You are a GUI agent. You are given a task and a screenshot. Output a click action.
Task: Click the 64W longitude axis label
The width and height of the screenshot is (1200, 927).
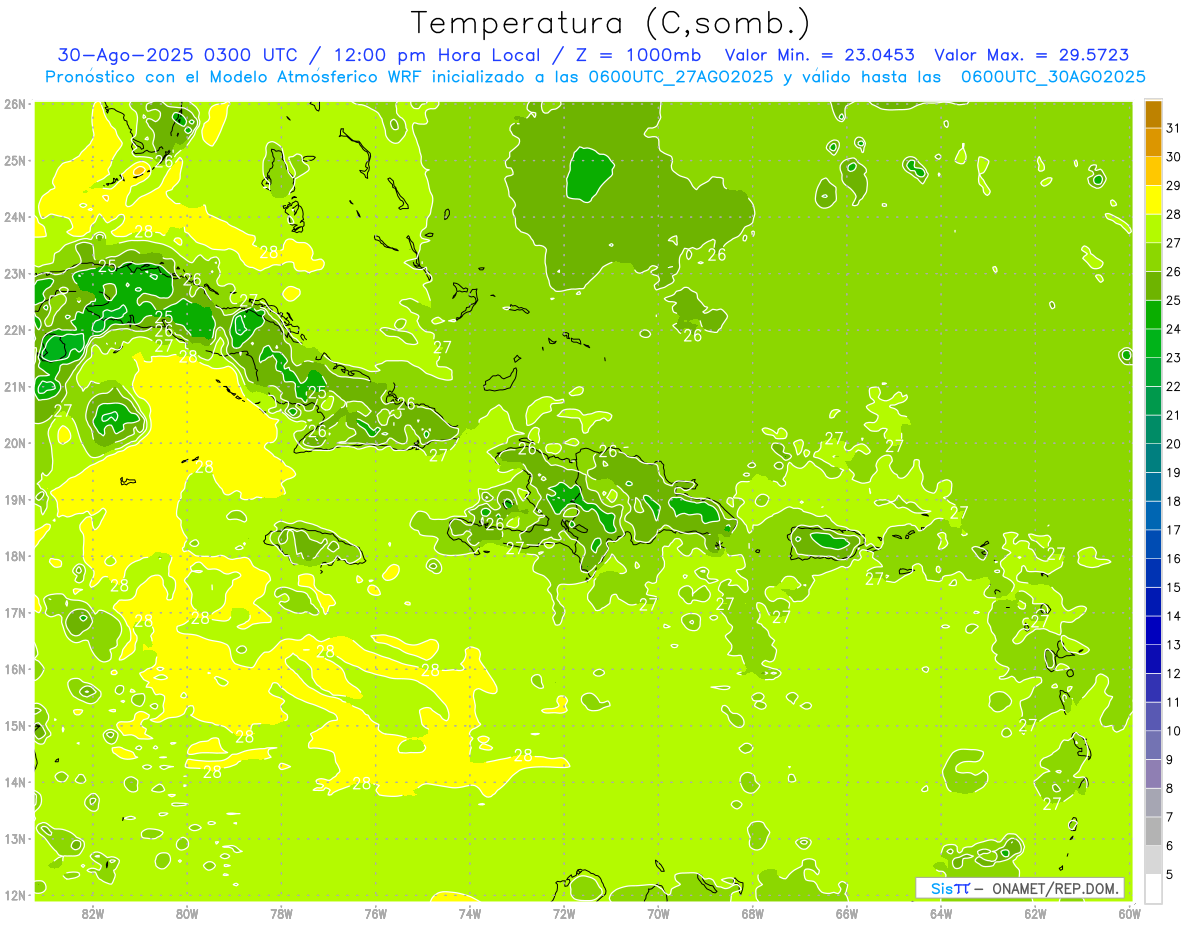pyautogui.click(x=940, y=912)
